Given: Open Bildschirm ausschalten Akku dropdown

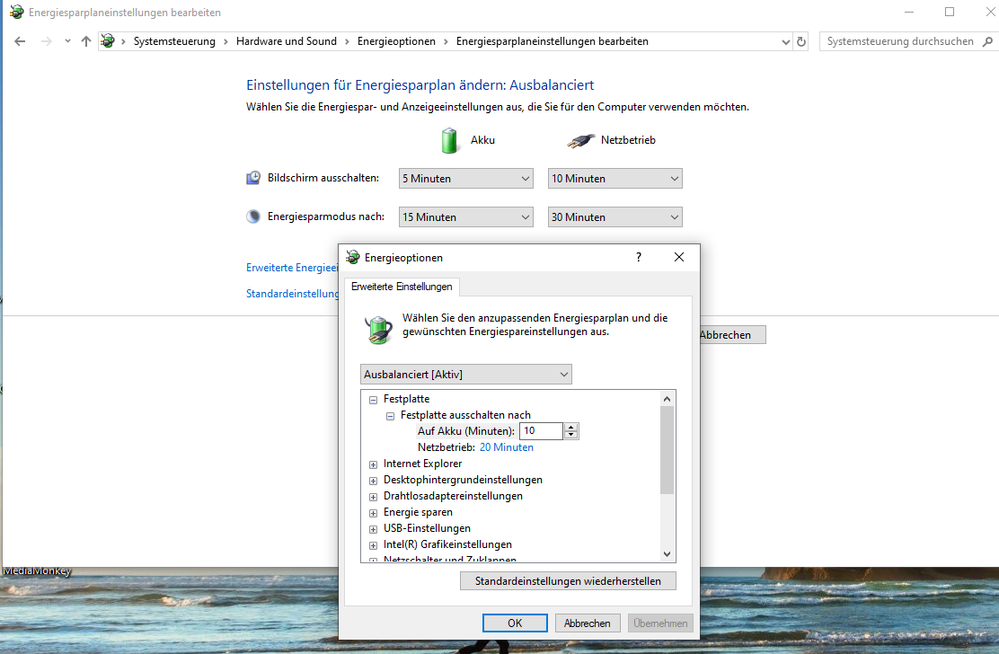Looking at the screenshot, I should (466, 179).
